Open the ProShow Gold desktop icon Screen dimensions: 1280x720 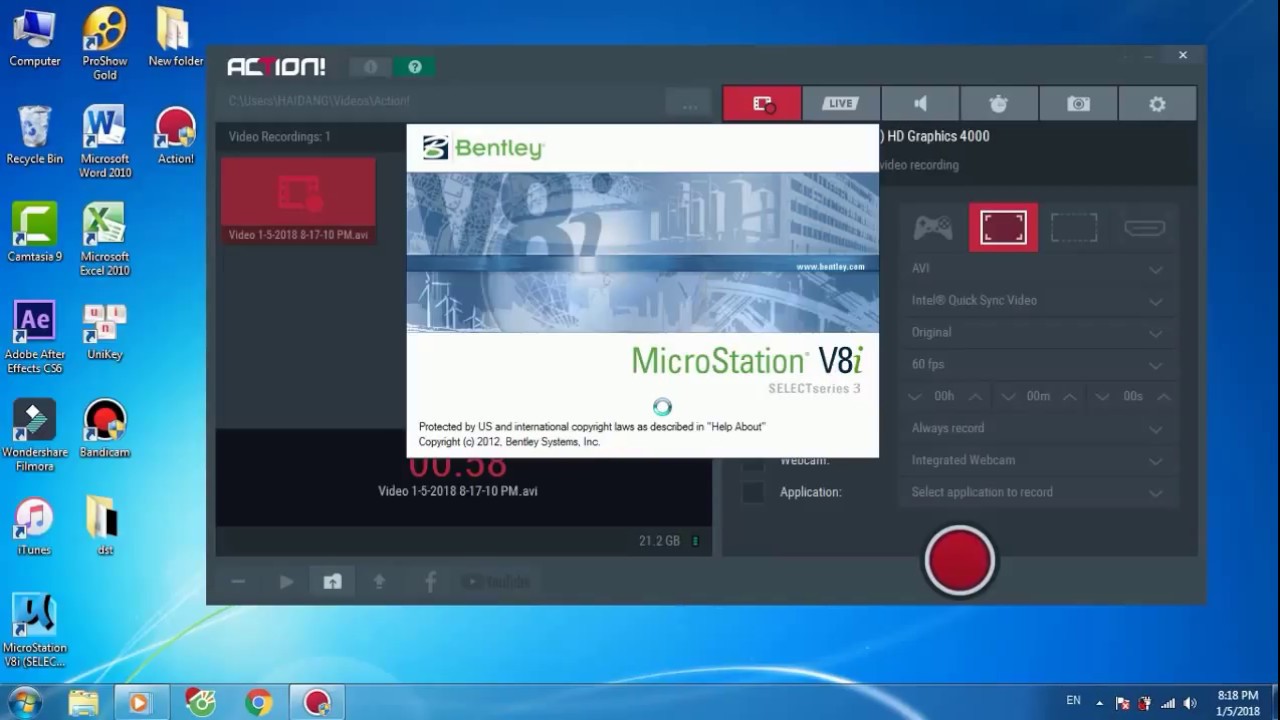tap(105, 44)
